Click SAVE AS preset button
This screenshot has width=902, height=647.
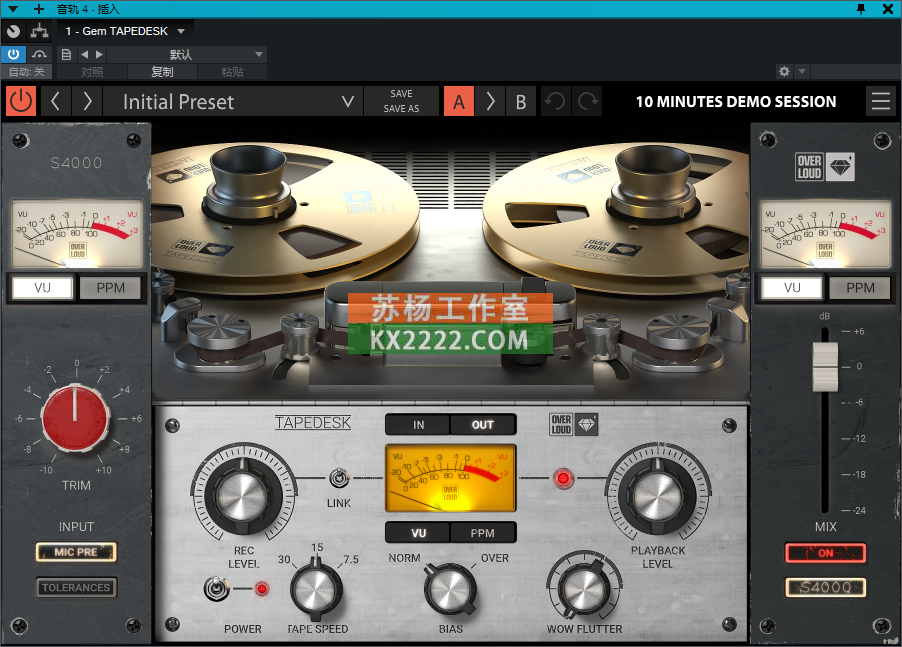tap(401, 109)
